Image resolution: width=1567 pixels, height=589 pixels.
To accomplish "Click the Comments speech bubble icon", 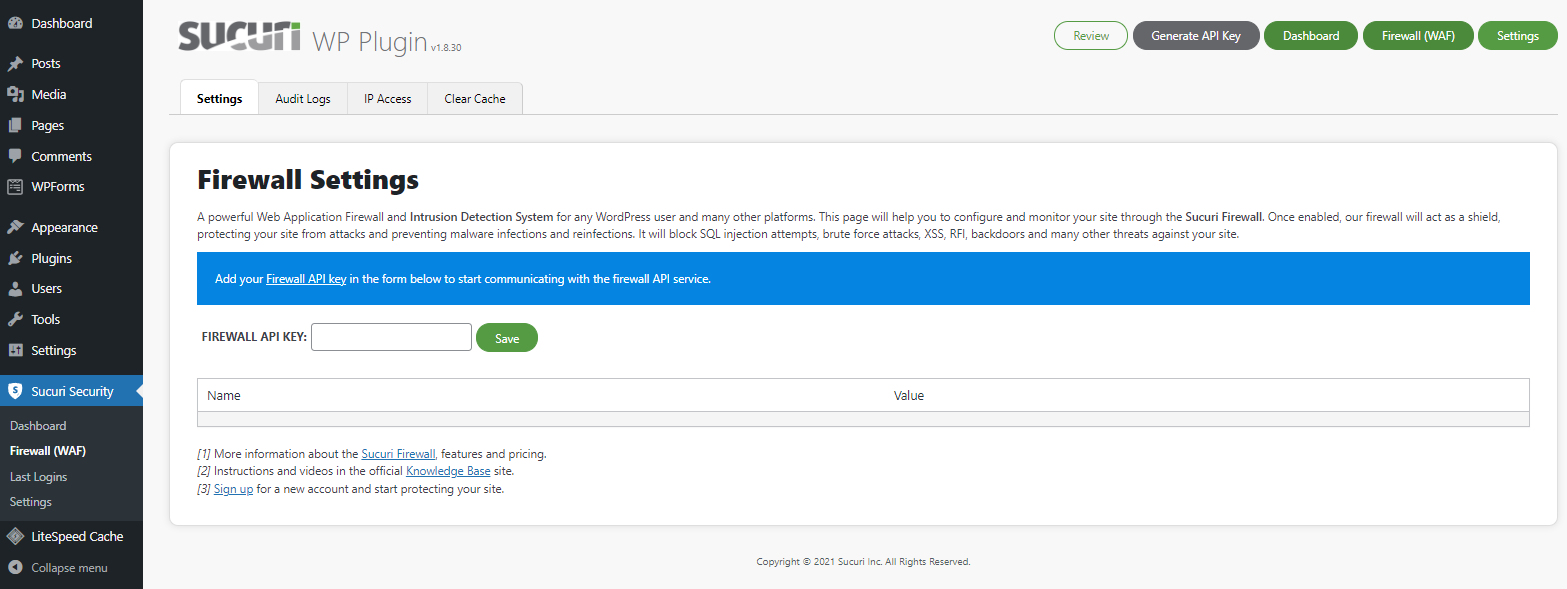I will (x=15, y=157).
